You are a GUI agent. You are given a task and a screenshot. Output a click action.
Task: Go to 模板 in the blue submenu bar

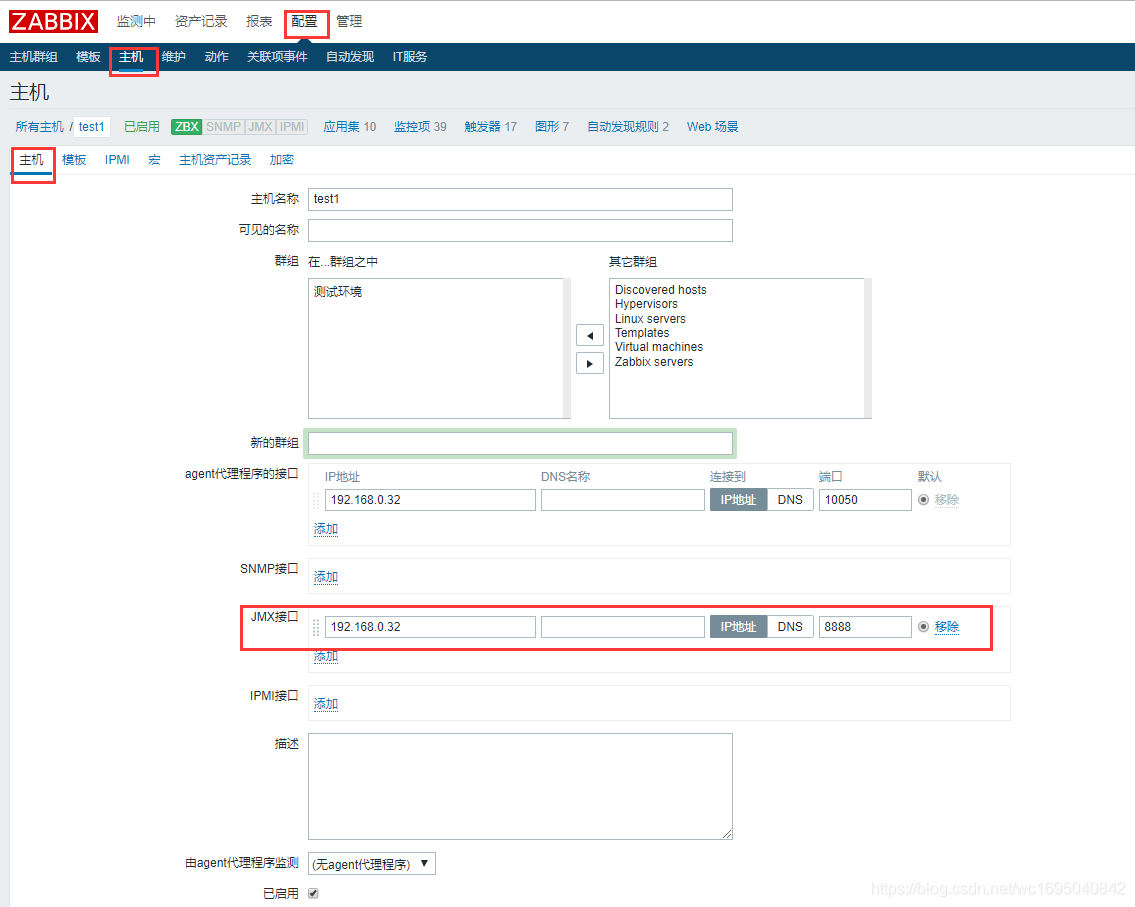(88, 56)
